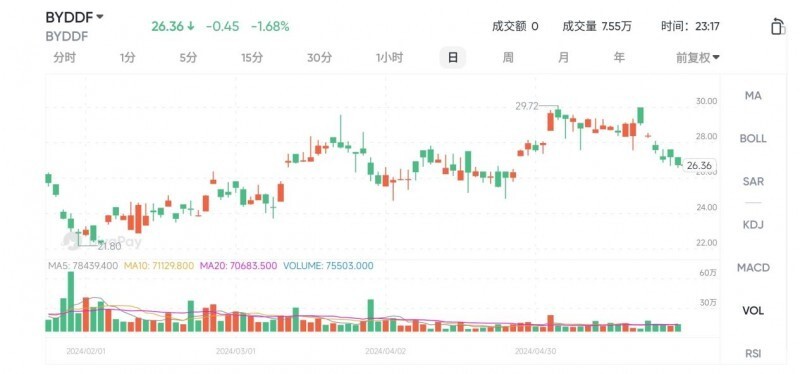800x374 pixels.
Task: Select the 1分 interval tab
Action: click(x=128, y=58)
